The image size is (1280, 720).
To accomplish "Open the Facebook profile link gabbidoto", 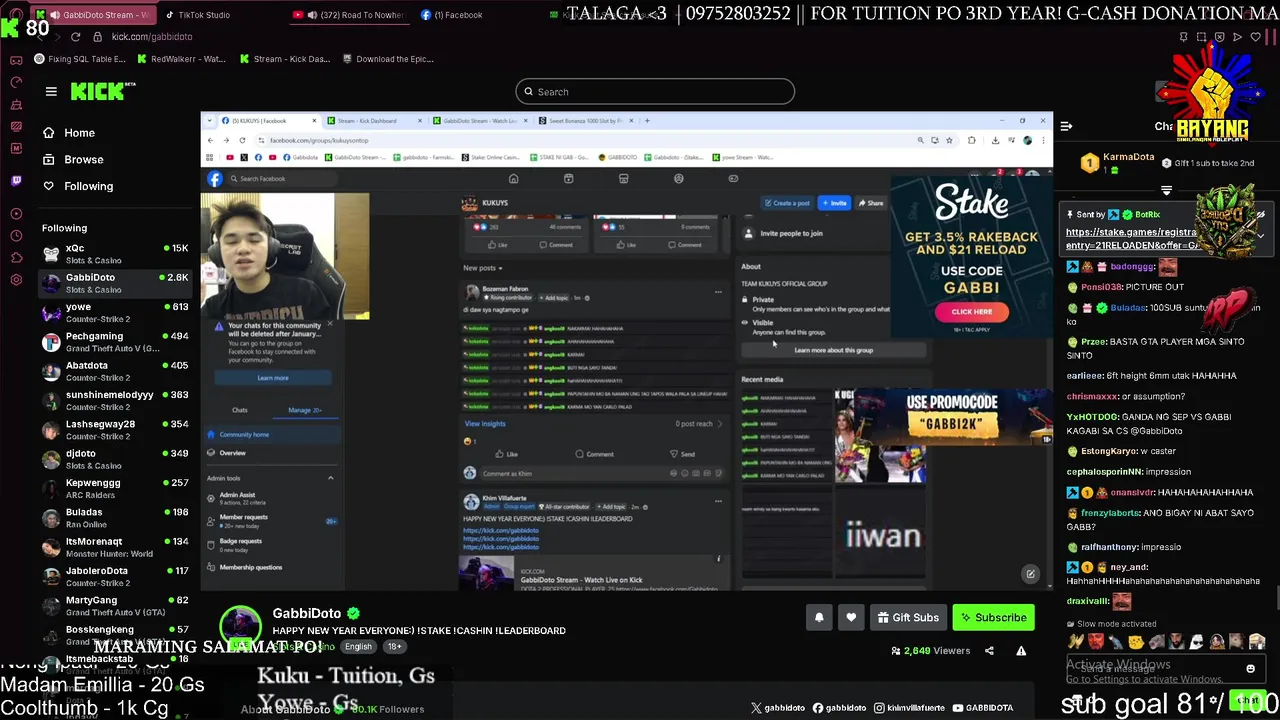I will pos(839,708).
